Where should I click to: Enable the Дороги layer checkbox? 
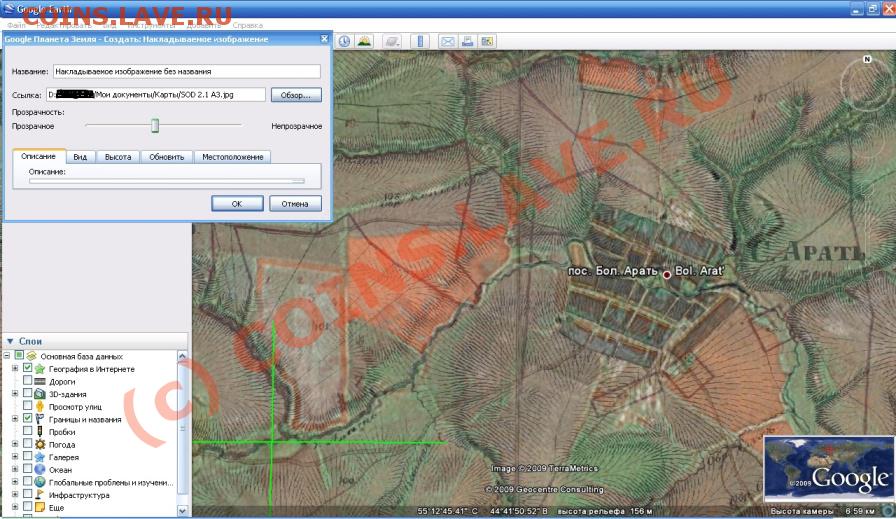27,381
